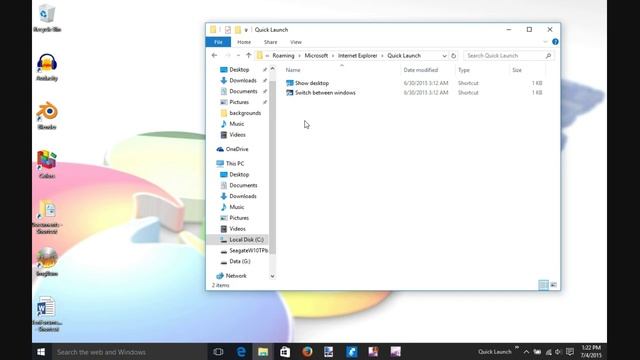This screenshot has width=640, height=360.
Task: Open the Store taskbar icon
Action: [x=285, y=352]
